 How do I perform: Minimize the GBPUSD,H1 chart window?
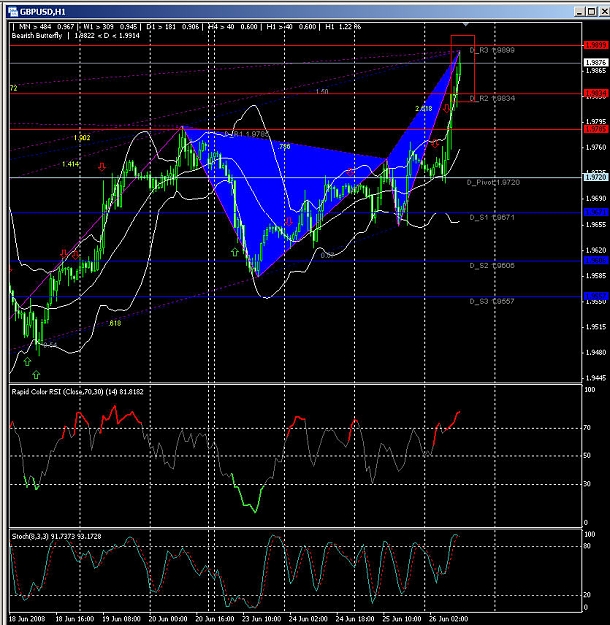click(x=579, y=12)
